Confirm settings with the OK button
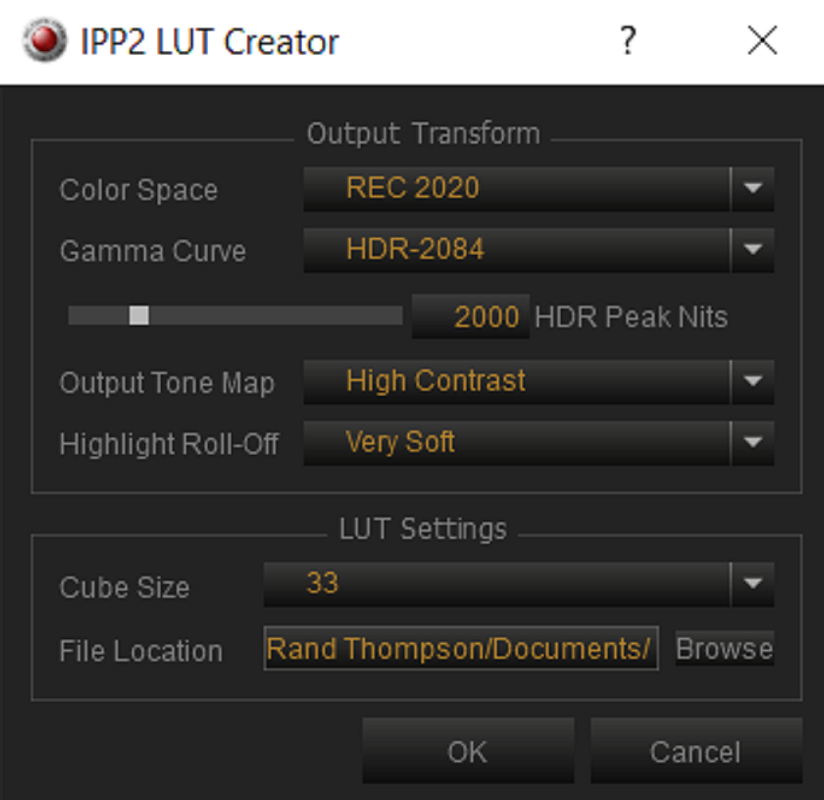The width and height of the screenshot is (824, 800). click(468, 751)
